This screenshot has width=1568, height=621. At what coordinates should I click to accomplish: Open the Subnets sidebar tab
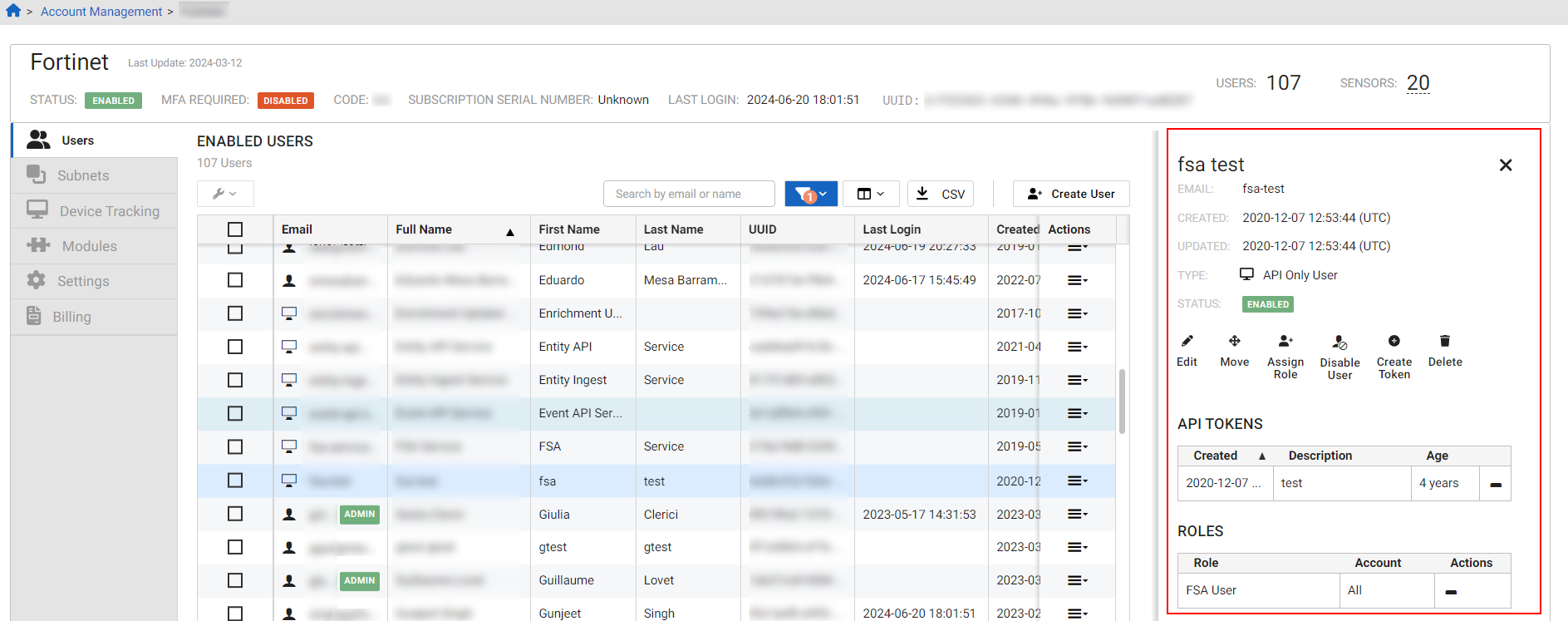pyautogui.click(x=83, y=175)
